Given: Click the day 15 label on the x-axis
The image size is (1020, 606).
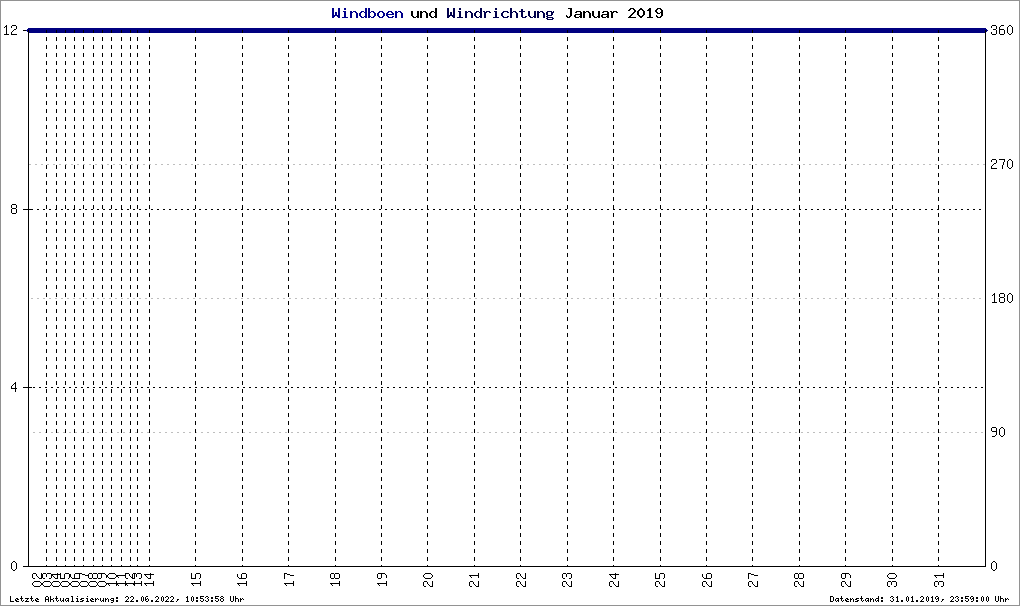Looking at the screenshot, I should point(196,579).
